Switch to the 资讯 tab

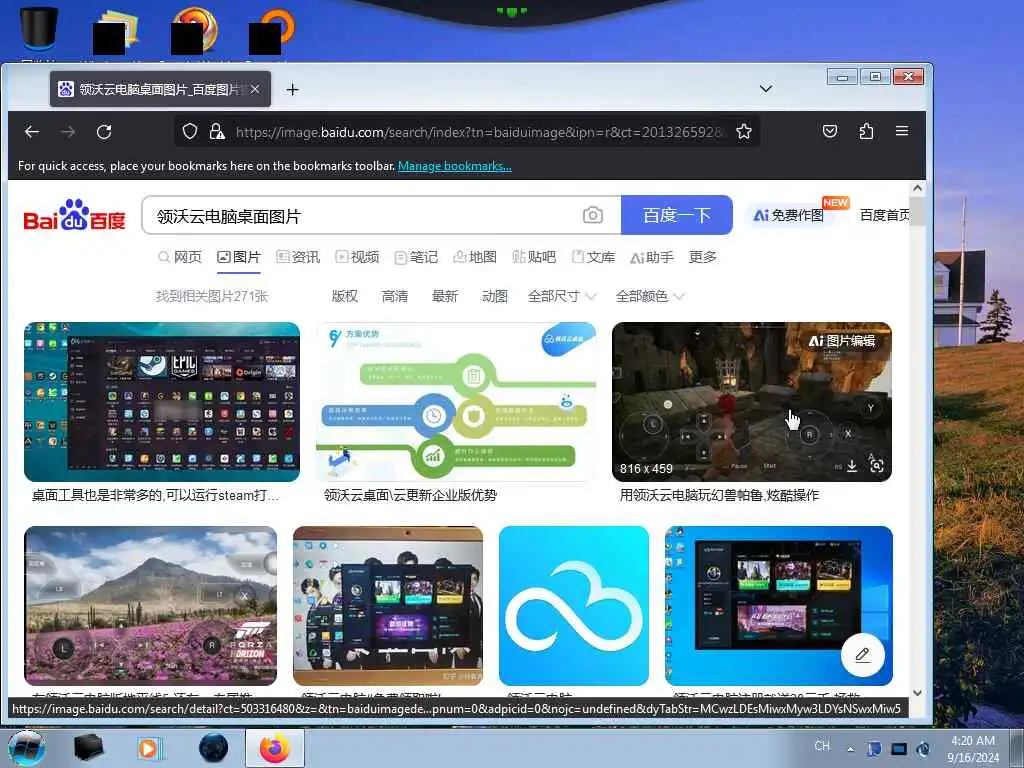coord(298,257)
